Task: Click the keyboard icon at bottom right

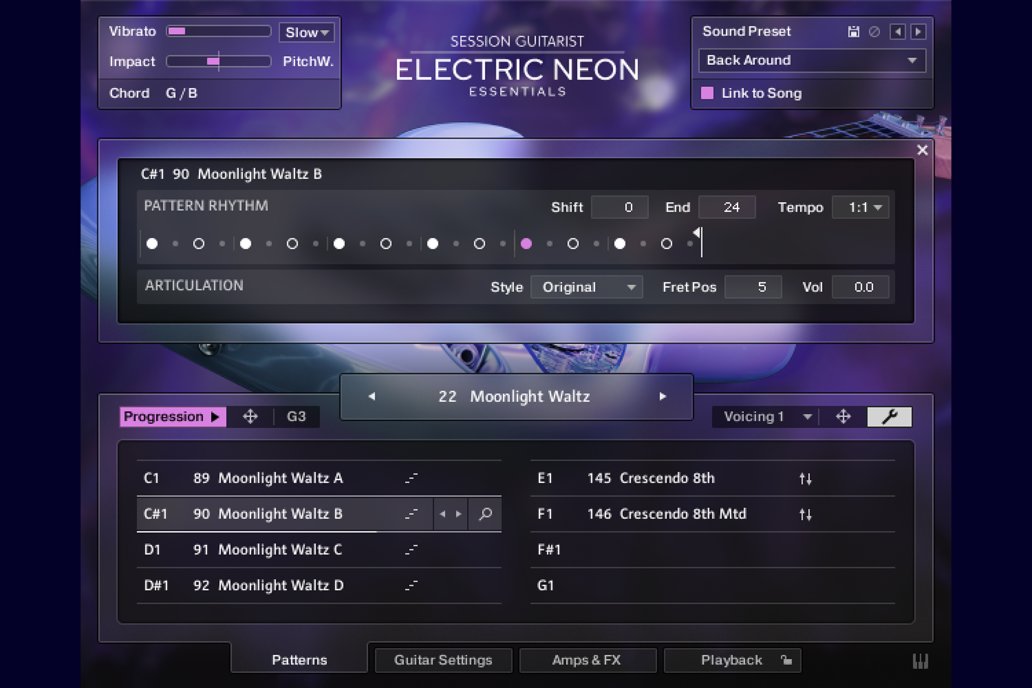Action: [920, 661]
